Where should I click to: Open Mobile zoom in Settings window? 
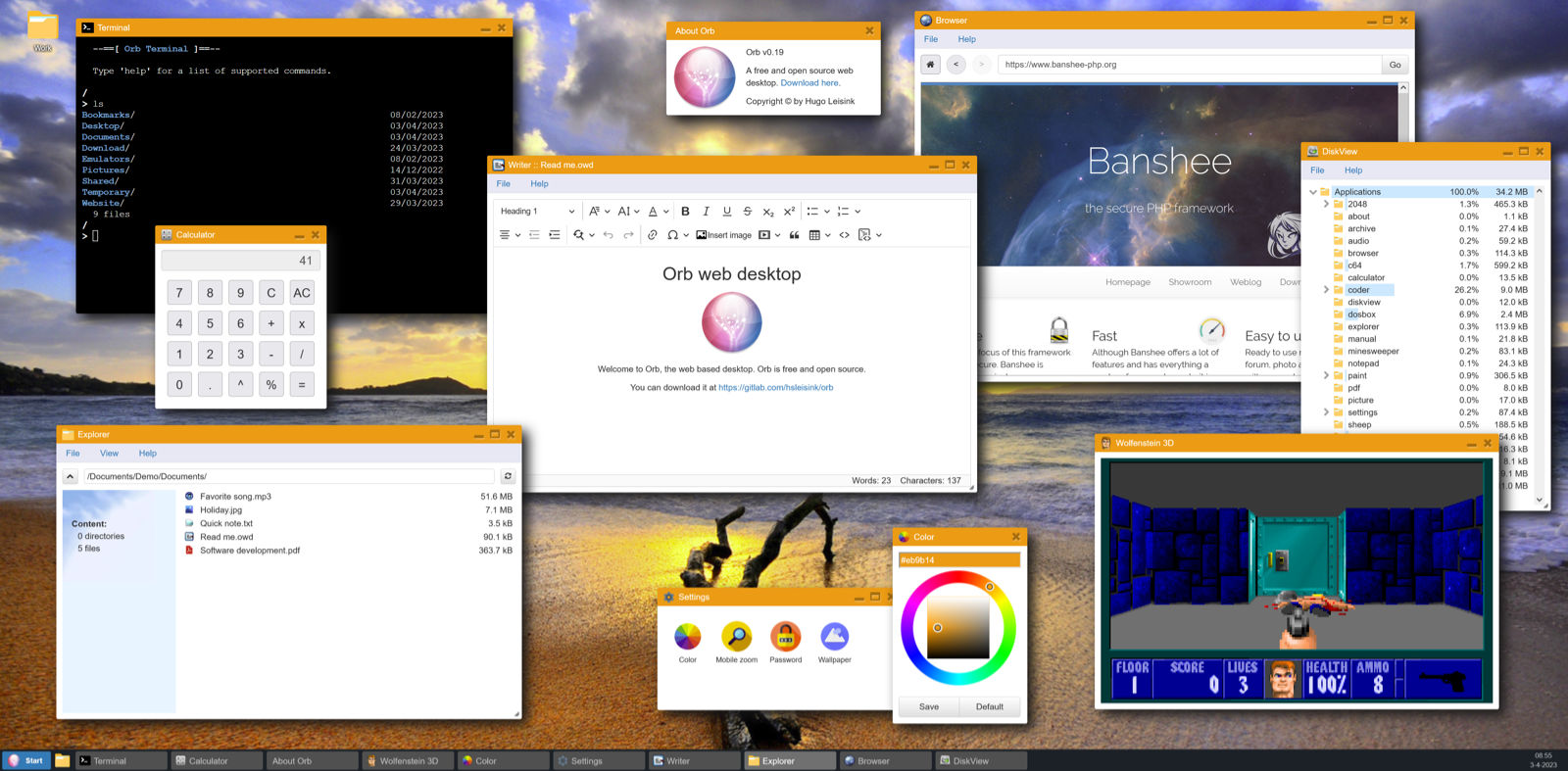736,642
